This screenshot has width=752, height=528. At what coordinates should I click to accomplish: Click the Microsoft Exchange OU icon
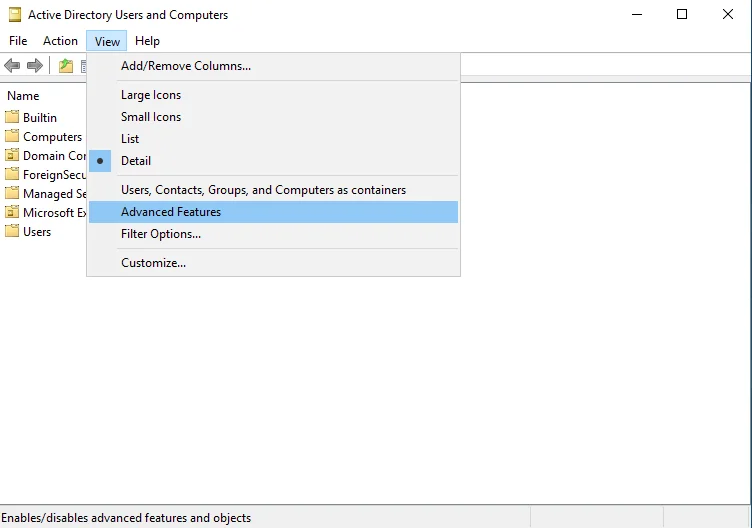coord(12,212)
